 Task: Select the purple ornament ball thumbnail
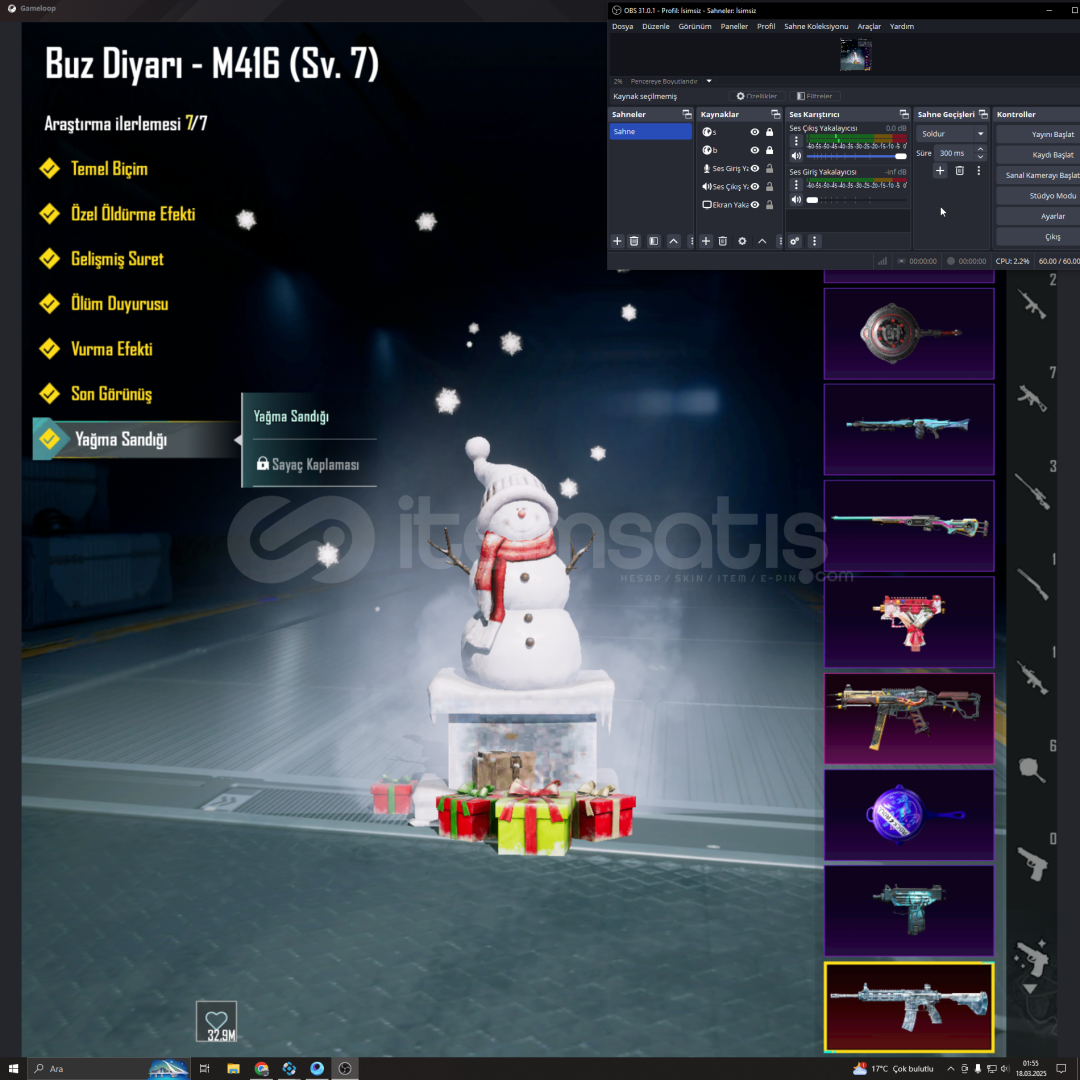tap(908, 815)
